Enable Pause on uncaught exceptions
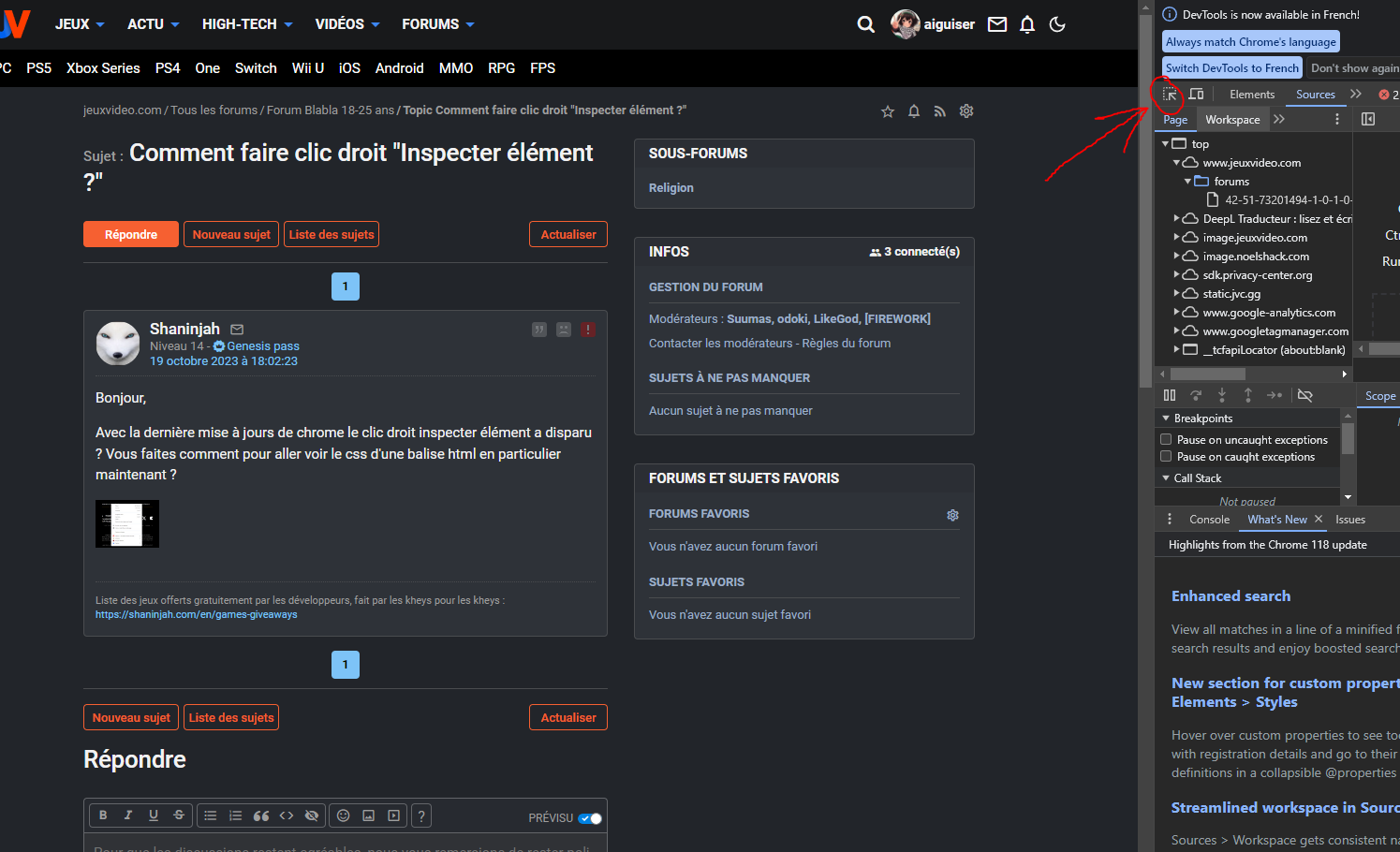Viewport: 1400px width, 852px height. click(1166, 439)
